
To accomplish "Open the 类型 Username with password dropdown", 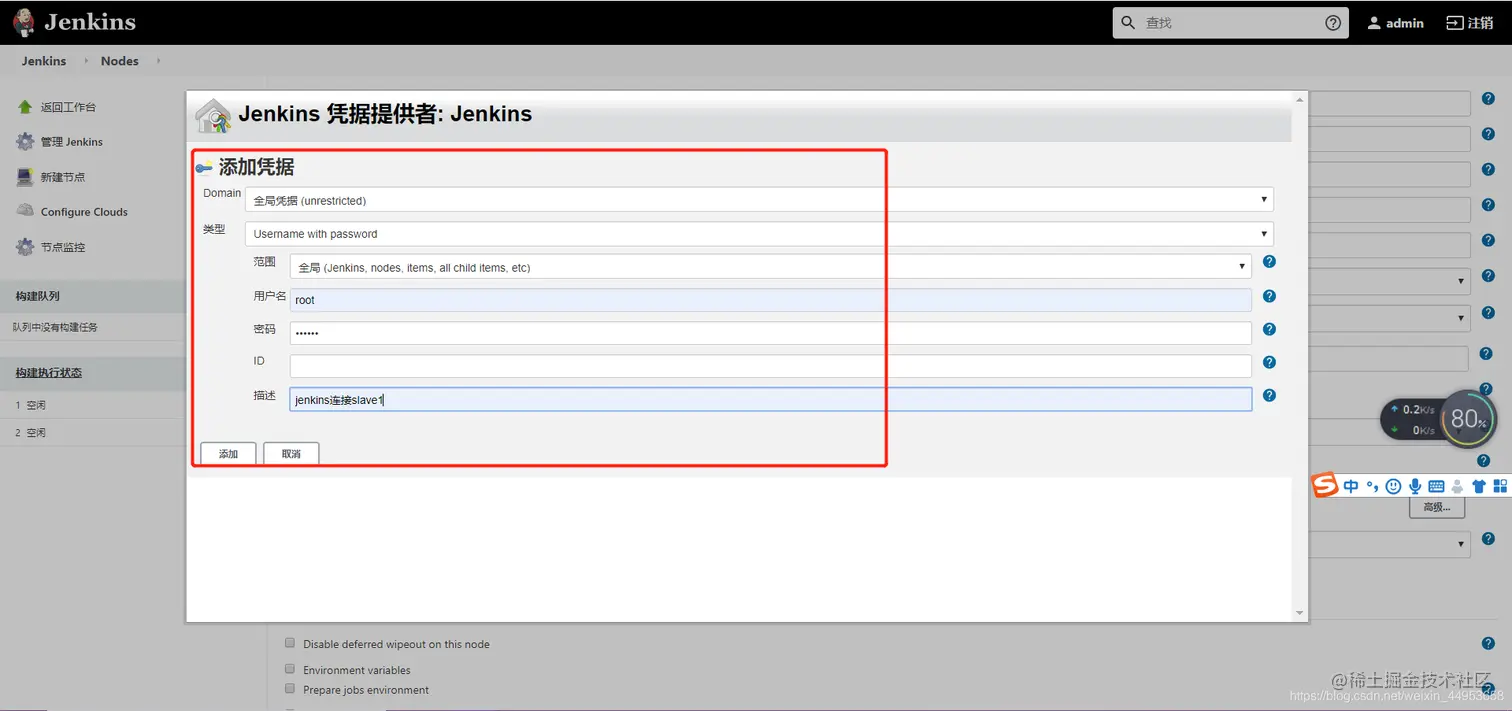I will pos(759,234).
